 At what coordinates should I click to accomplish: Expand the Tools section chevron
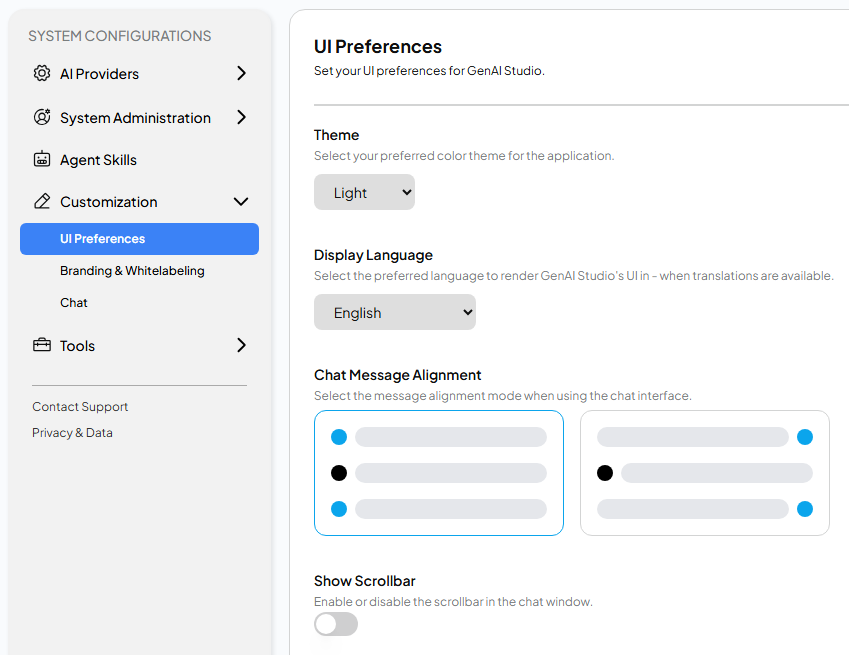(x=241, y=345)
